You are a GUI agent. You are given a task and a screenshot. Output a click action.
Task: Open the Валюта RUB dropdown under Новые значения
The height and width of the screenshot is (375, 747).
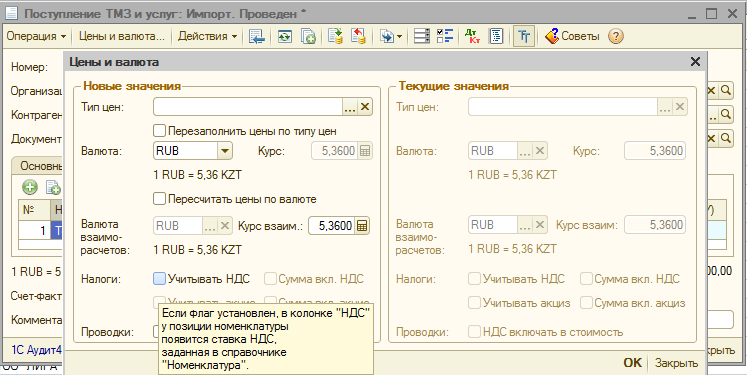(x=224, y=152)
